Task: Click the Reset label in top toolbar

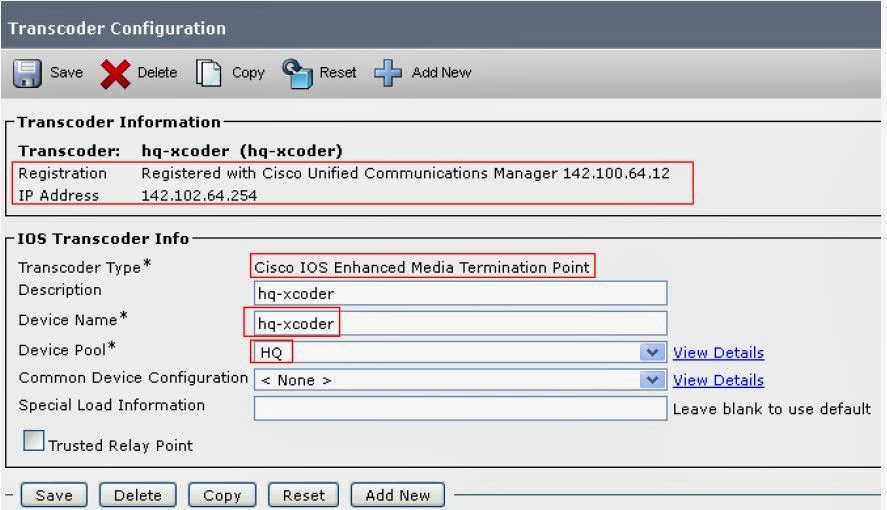Action: [x=338, y=72]
